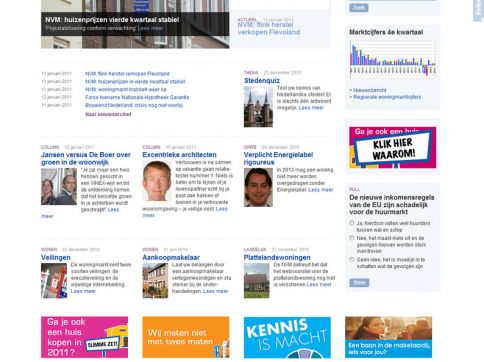Select the poll radio option 'Nee'
Screen dimensions: 484x362
pyautogui.click(x=352, y=238)
